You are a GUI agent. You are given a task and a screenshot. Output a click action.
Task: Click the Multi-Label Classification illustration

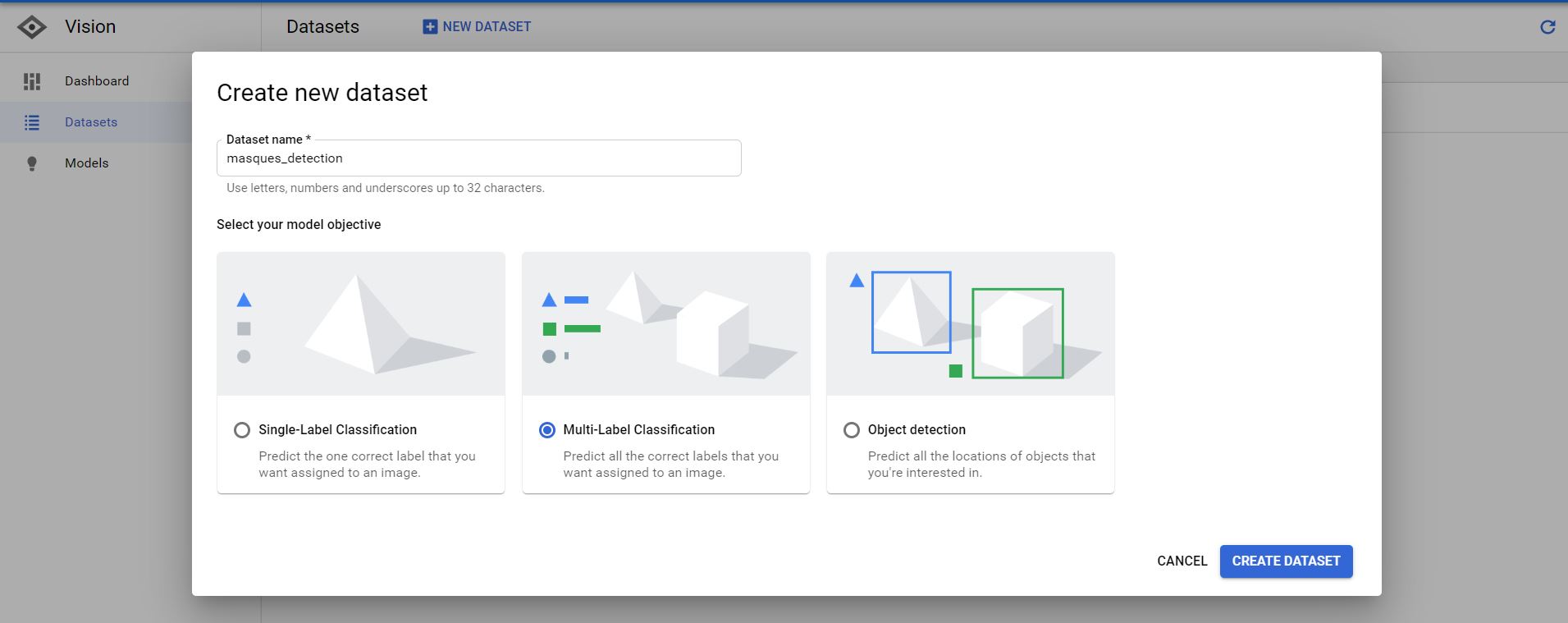point(665,324)
